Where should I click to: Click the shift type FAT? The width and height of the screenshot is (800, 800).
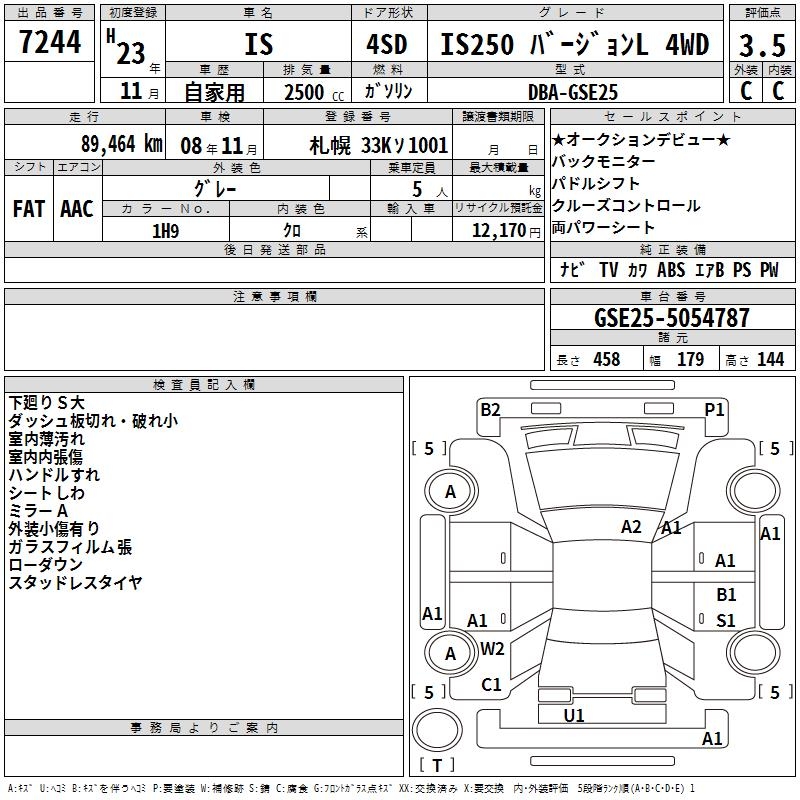click(x=29, y=209)
